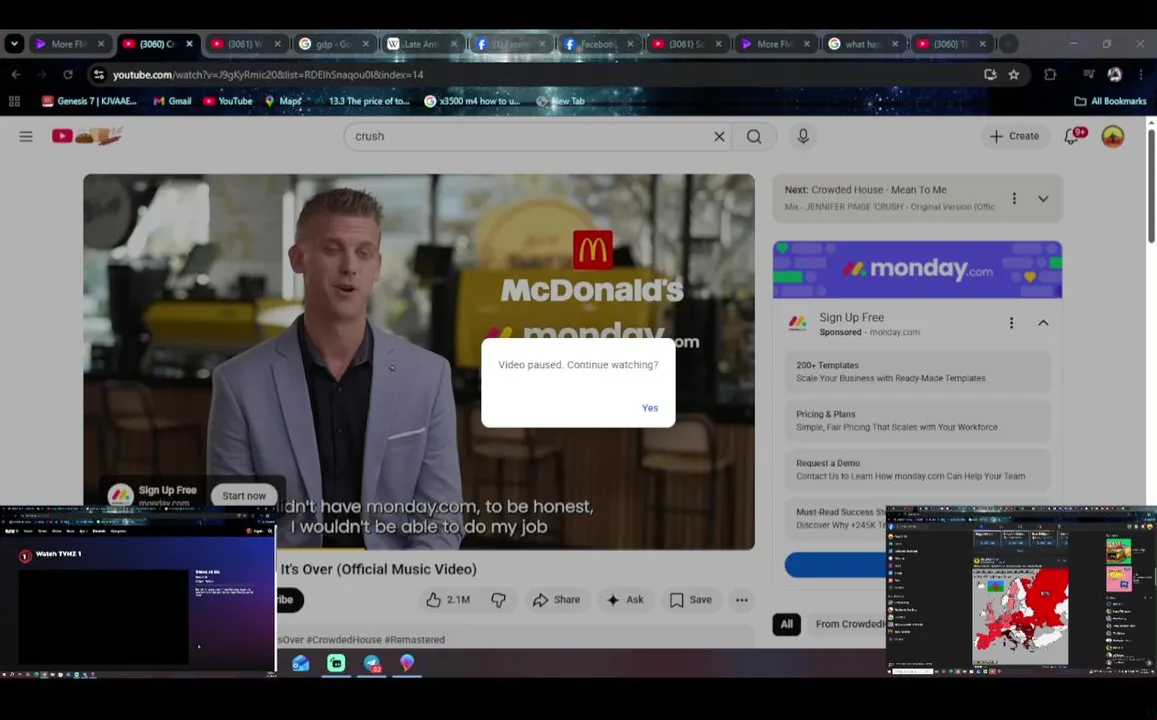This screenshot has width=1157, height=720.
Task: Open more actions ellipsis under video
Action: [742, 600]
